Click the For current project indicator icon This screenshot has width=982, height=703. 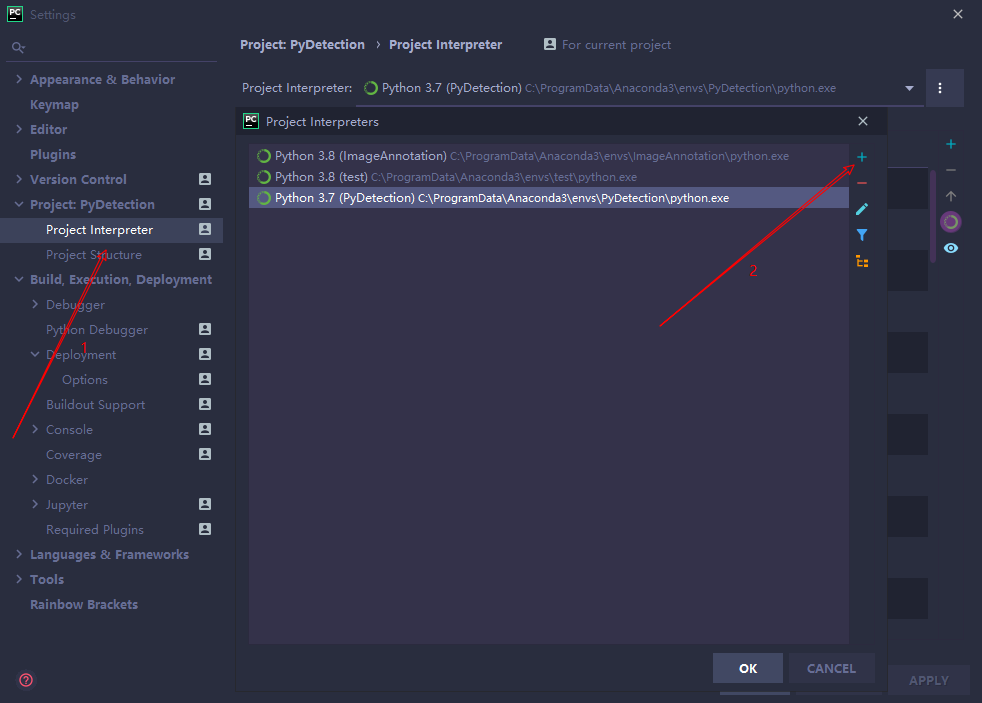point(550,44)
